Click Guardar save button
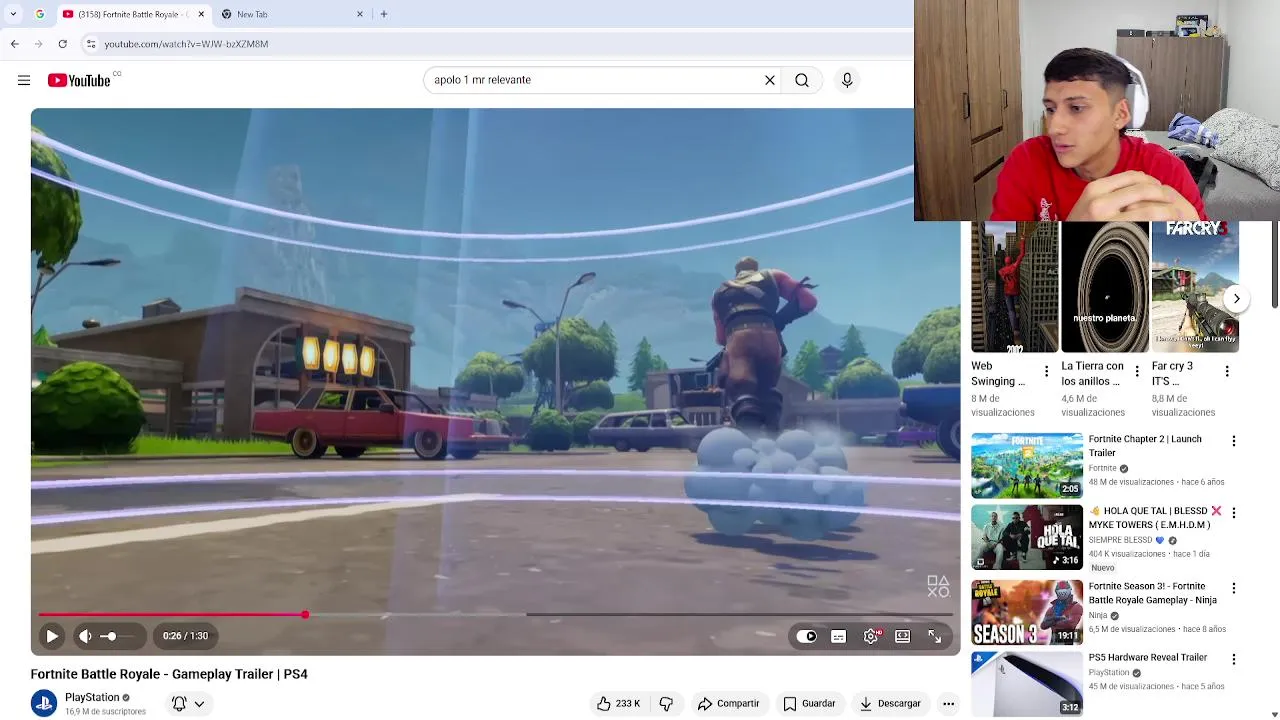1280x720 pixels. 809,704
